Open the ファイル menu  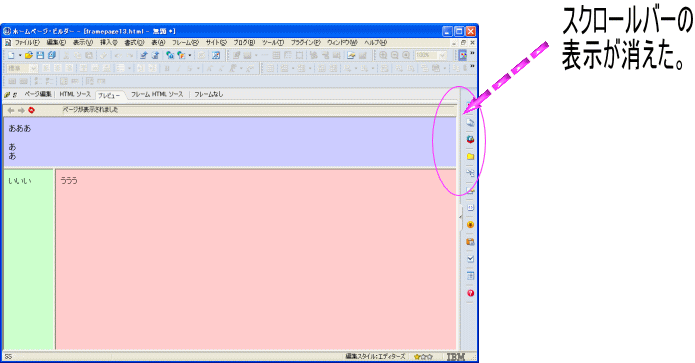click(x=27, y=43)
